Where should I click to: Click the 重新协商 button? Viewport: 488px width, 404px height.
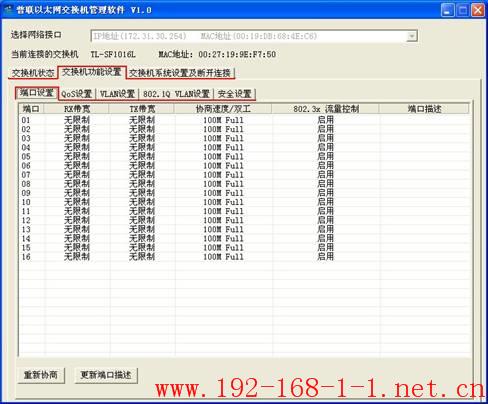[x=41, y=375]
